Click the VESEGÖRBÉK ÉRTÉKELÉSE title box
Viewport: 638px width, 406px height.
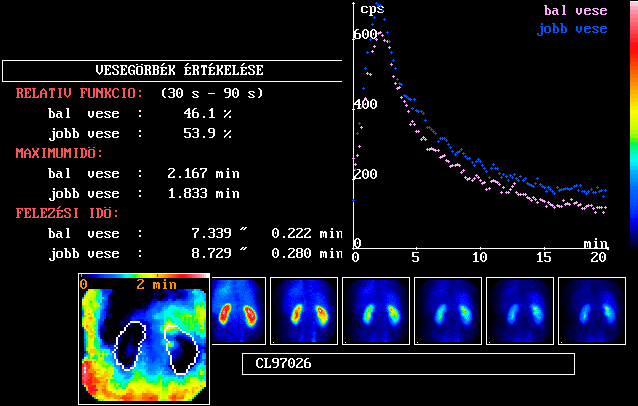[173, 71]
